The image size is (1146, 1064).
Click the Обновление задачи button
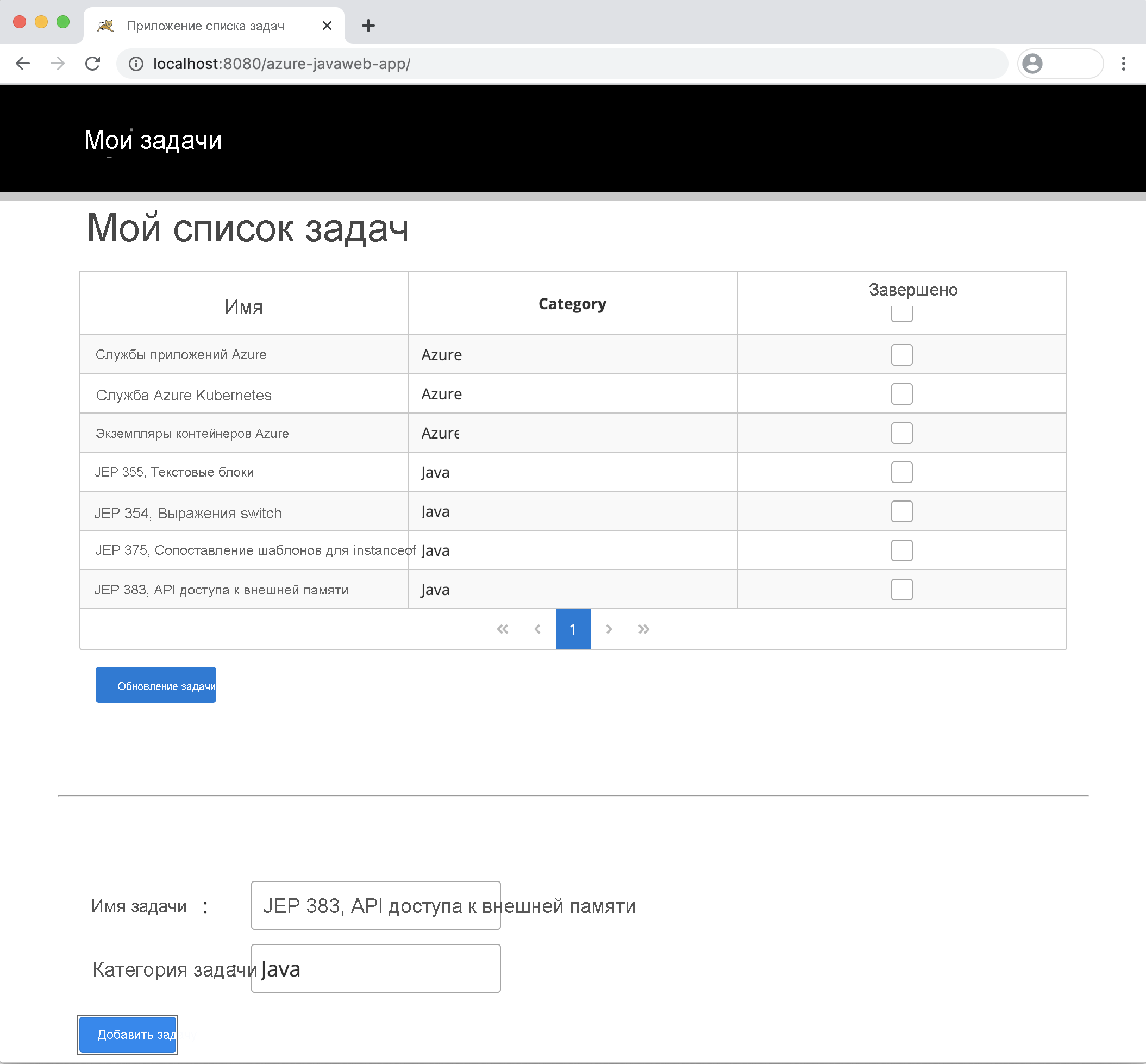[x=156, y=685]
